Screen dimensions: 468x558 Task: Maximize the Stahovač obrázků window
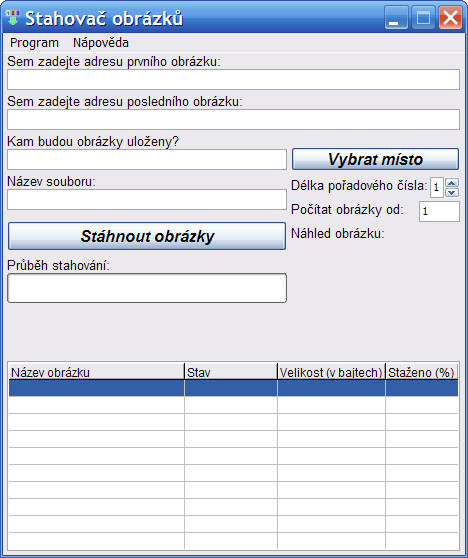[x=423, y=18]
